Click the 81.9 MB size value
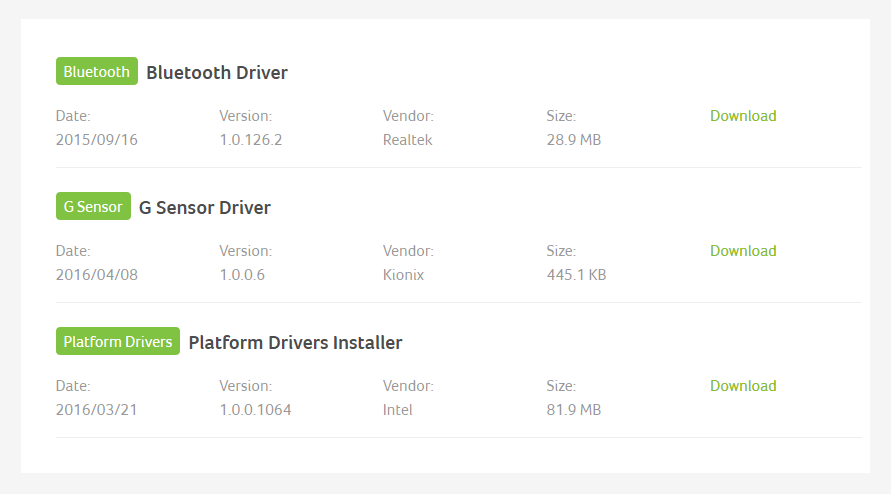 point(574,410)
